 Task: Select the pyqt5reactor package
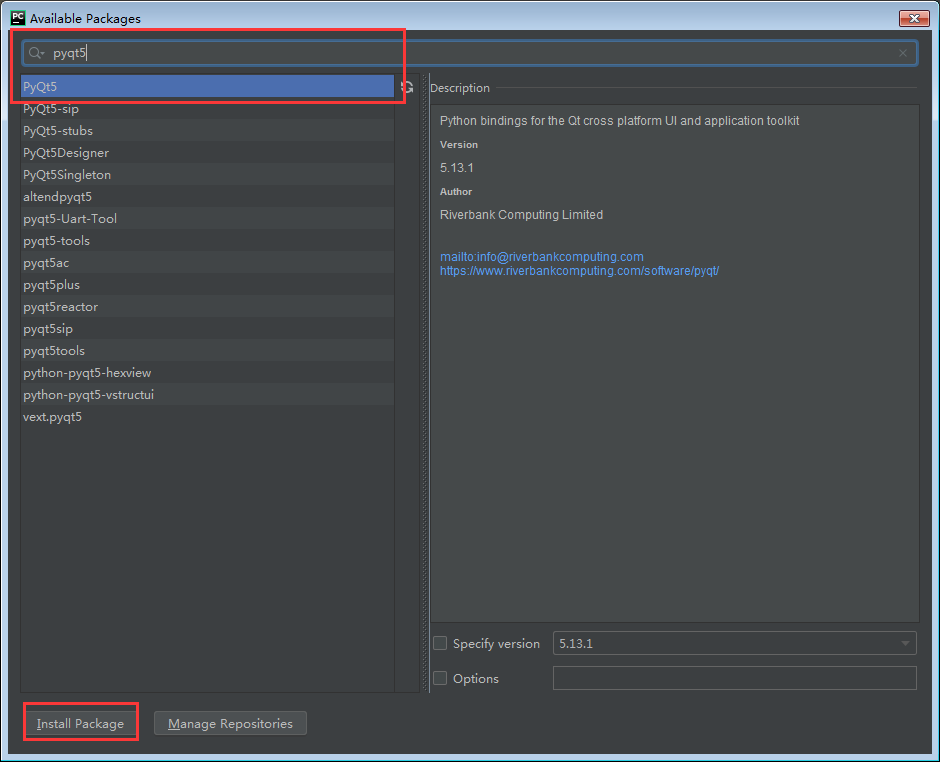click(207, 307)
